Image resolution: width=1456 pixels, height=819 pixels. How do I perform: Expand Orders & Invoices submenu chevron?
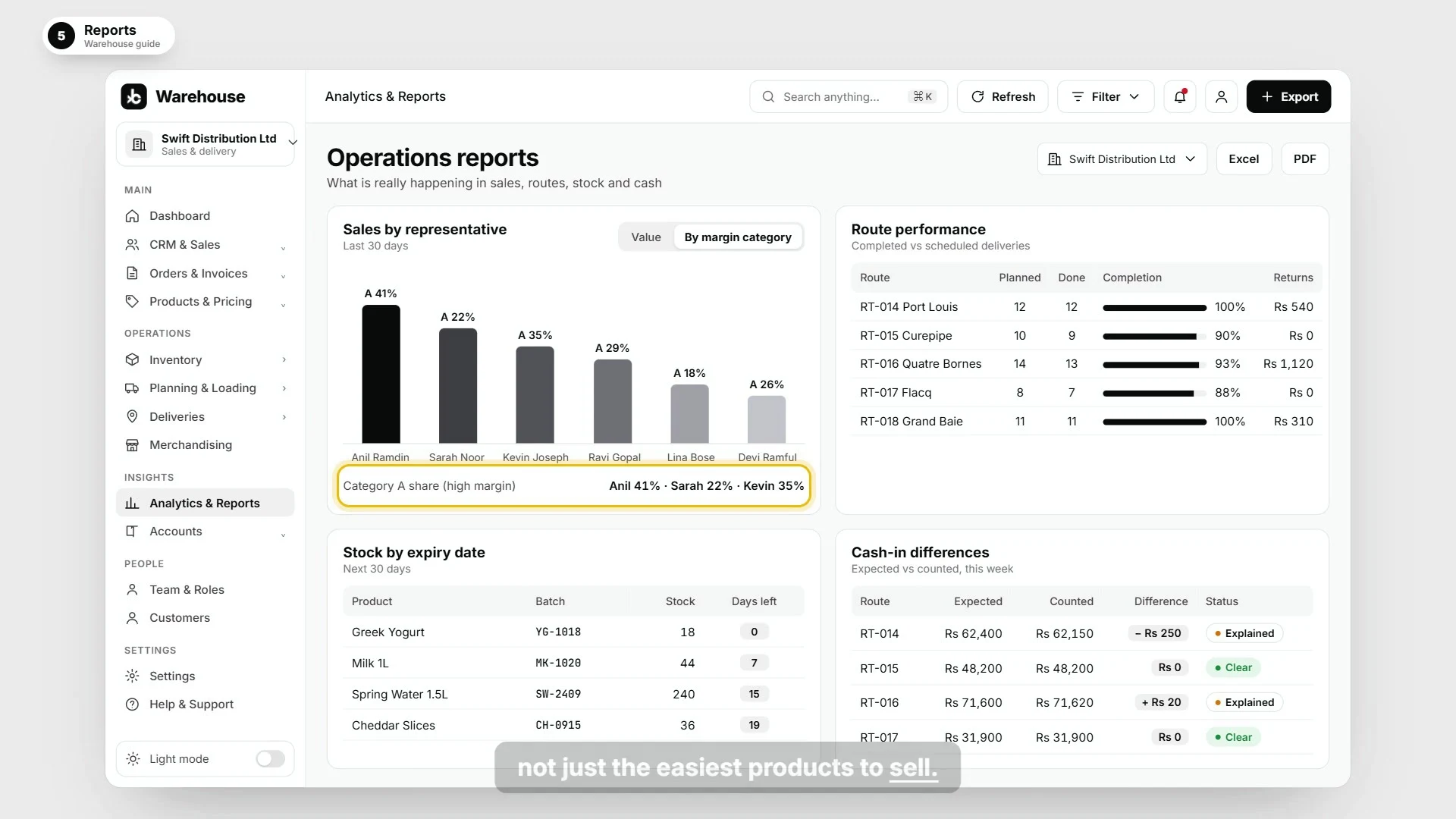pos(283,276)
